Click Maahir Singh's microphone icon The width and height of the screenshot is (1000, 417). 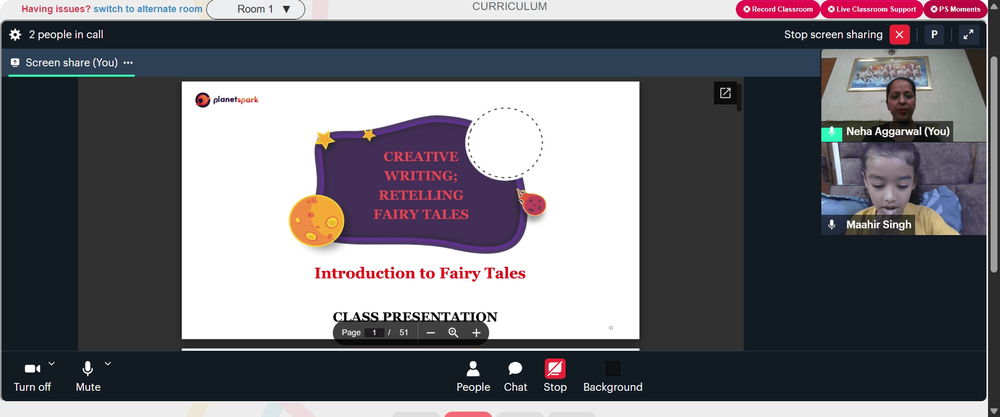832,224
